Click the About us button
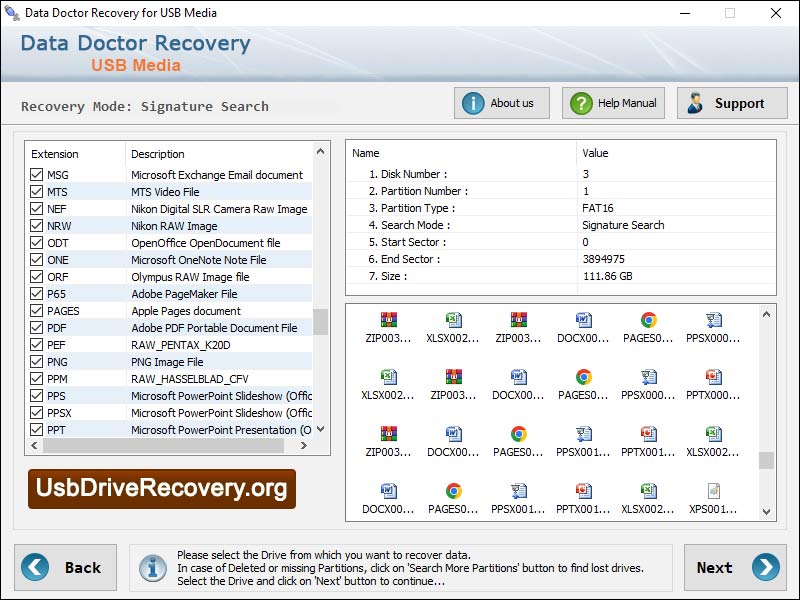Viewport: 800px width, 600px height. click(501, 102)
